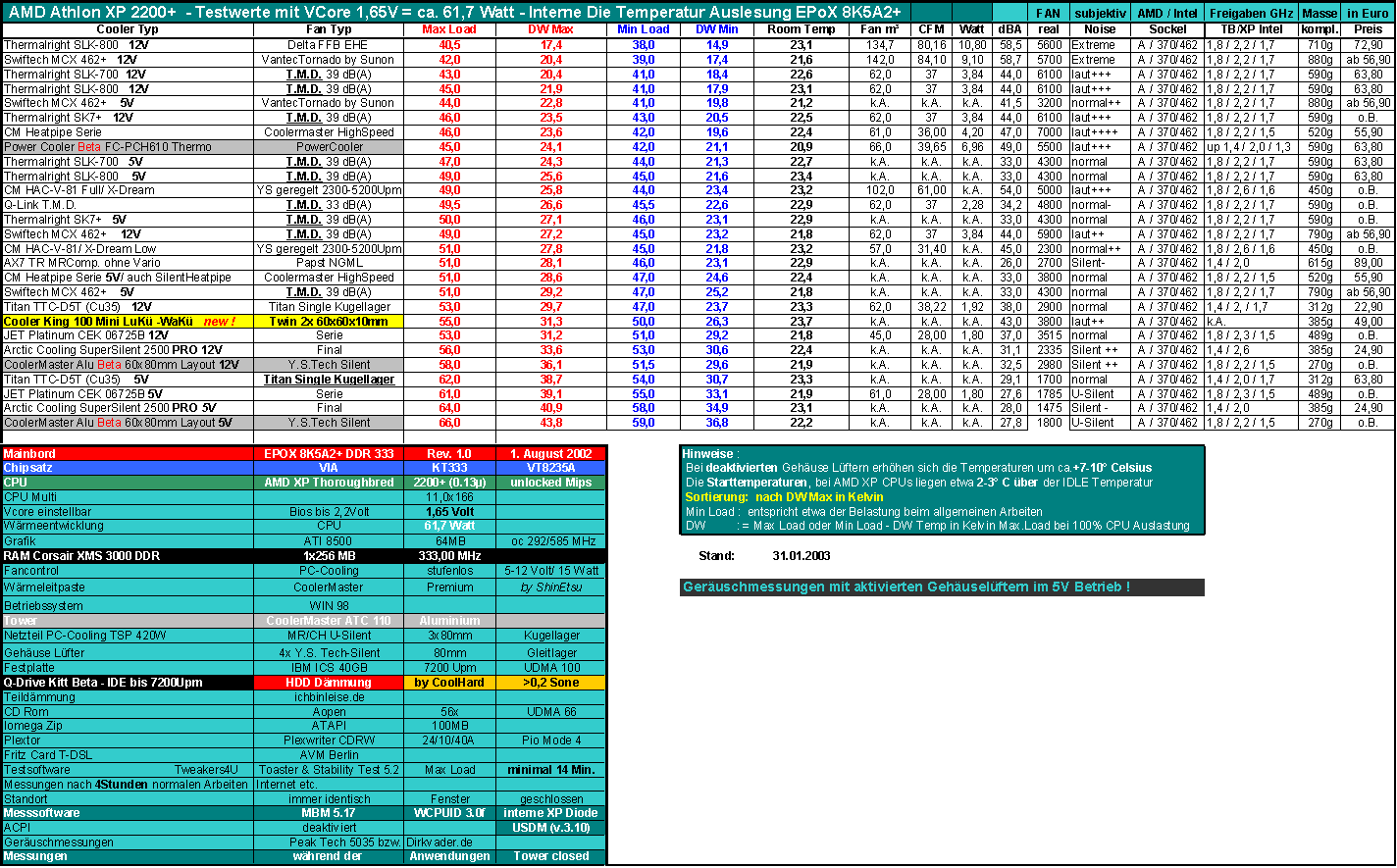The height and width of the screenshot is (868, 1397).
Task: Select DW Max value '43,8'
Action: 551,423
